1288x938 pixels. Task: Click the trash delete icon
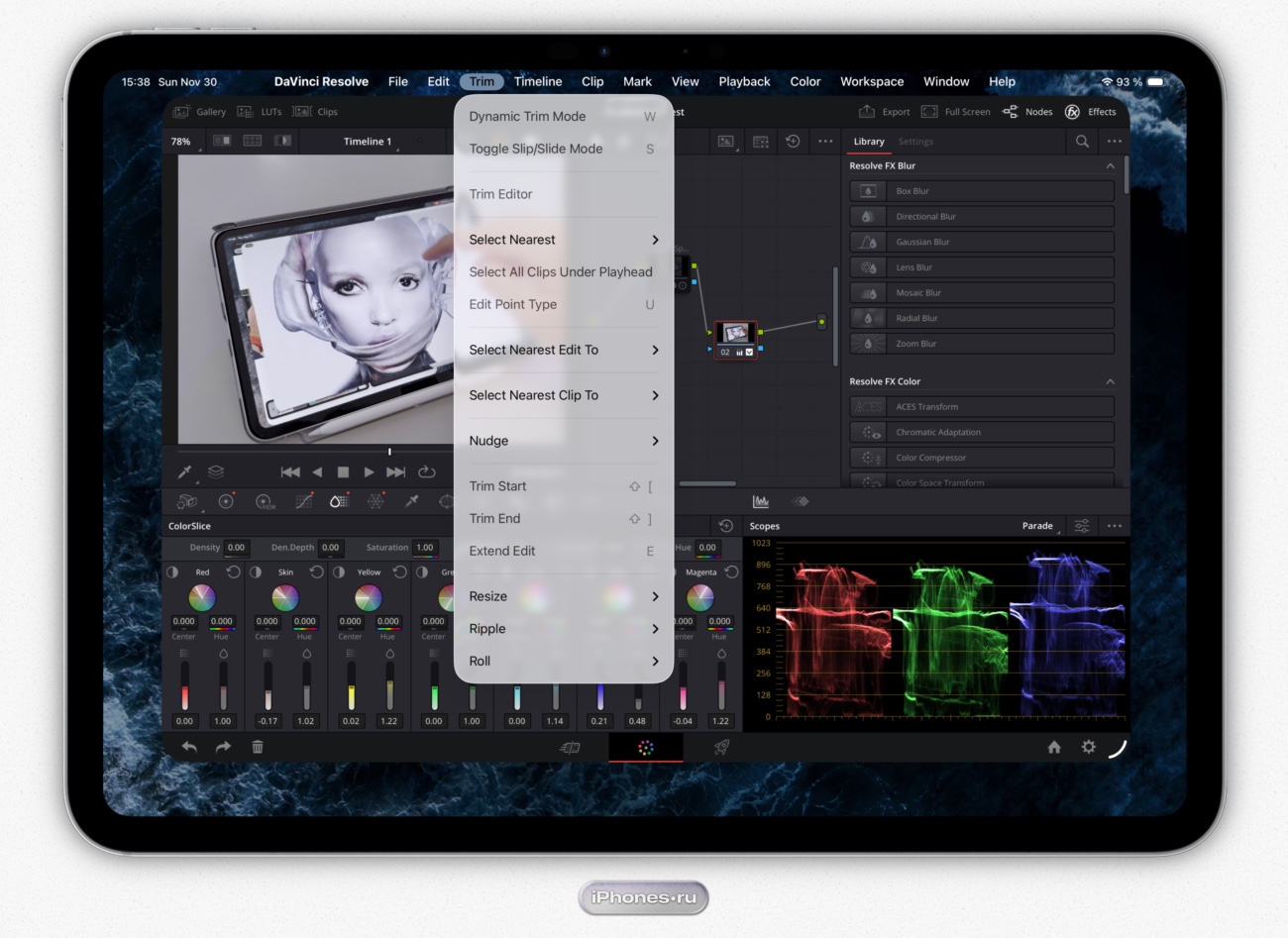(258, 747)
